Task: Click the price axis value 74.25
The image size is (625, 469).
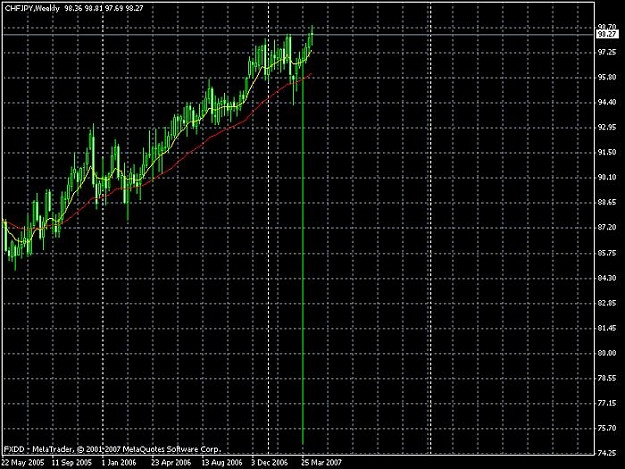Action: click(607, 453)
